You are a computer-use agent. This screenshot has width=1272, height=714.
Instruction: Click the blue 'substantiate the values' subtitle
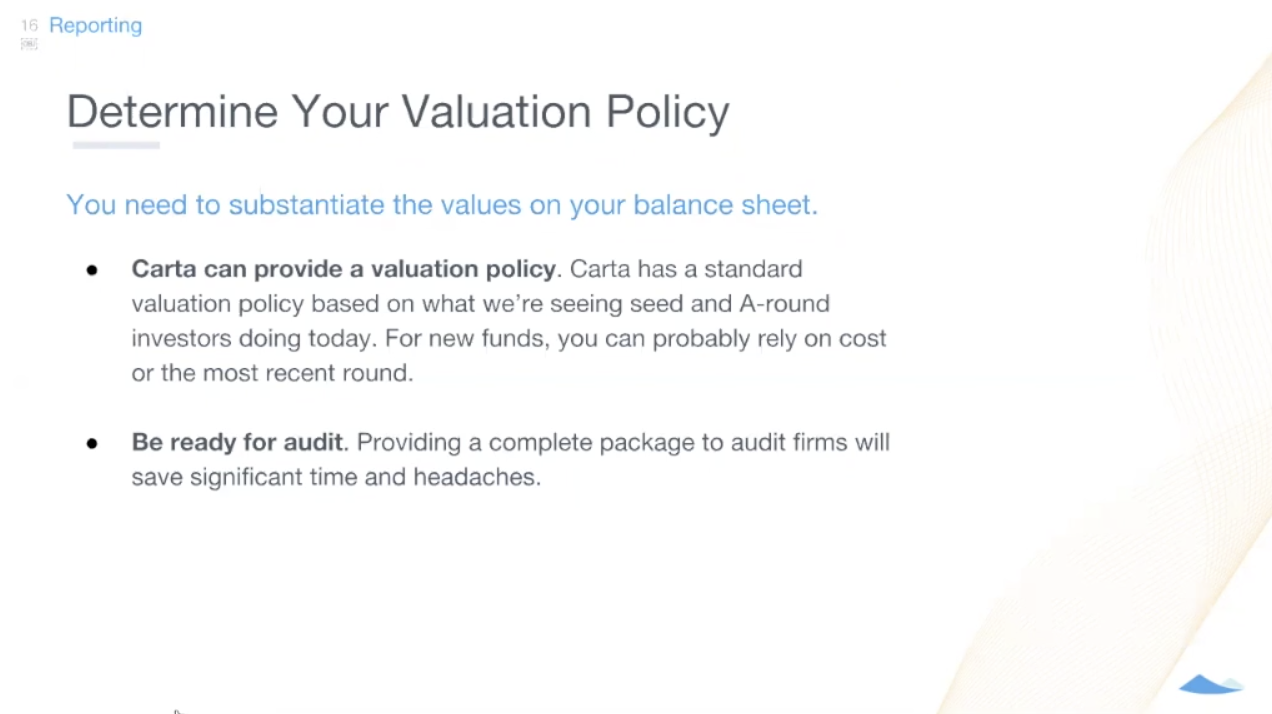[x=442, y=205]
